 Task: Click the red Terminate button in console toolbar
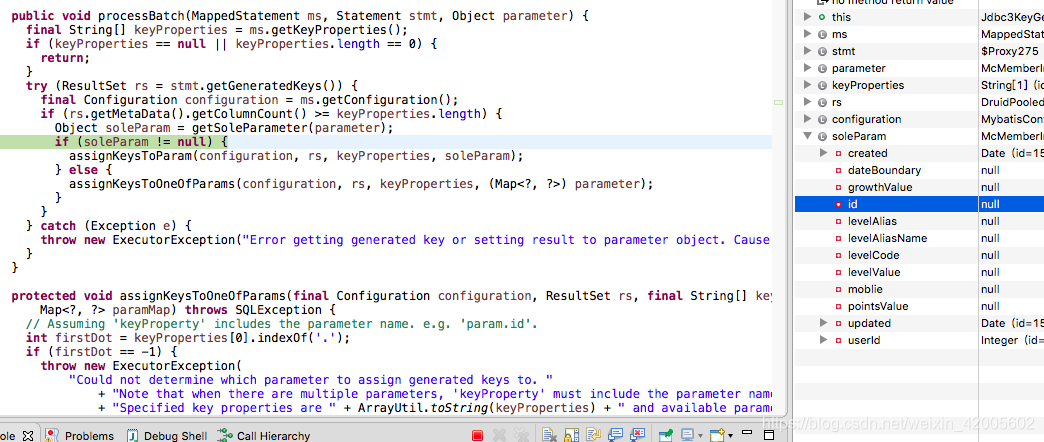click(477, 435)
